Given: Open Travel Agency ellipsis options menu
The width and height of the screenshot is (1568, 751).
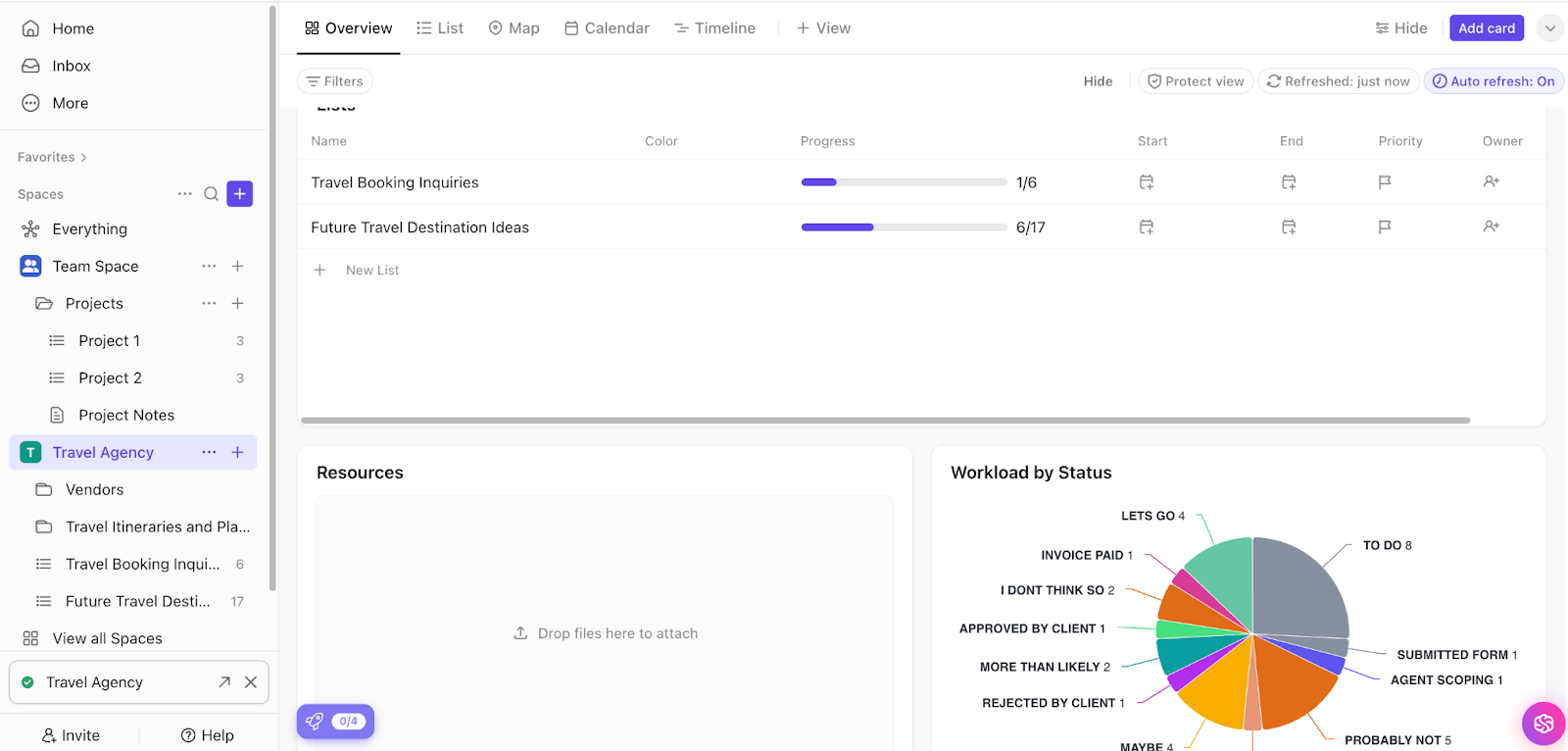Looking at the screenshot, I should 209,452.
